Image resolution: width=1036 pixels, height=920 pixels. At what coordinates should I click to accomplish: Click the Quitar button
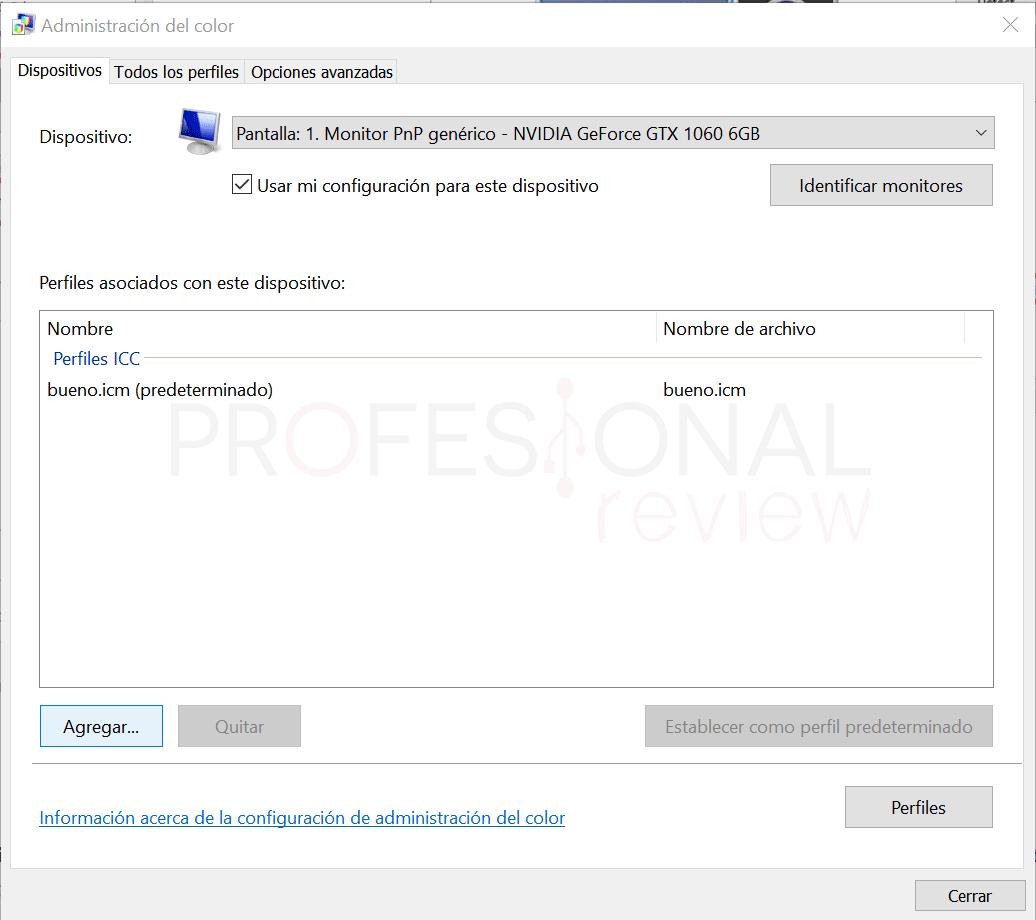pos(239,726)
